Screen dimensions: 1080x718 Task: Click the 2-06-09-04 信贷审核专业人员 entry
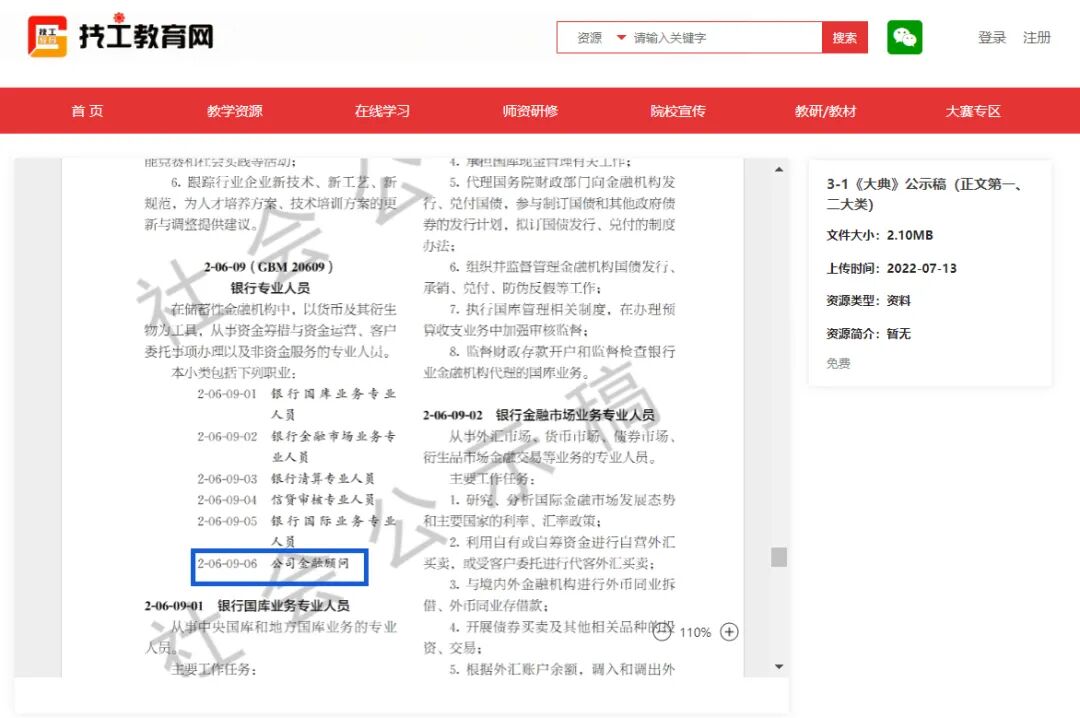(286, 500)
